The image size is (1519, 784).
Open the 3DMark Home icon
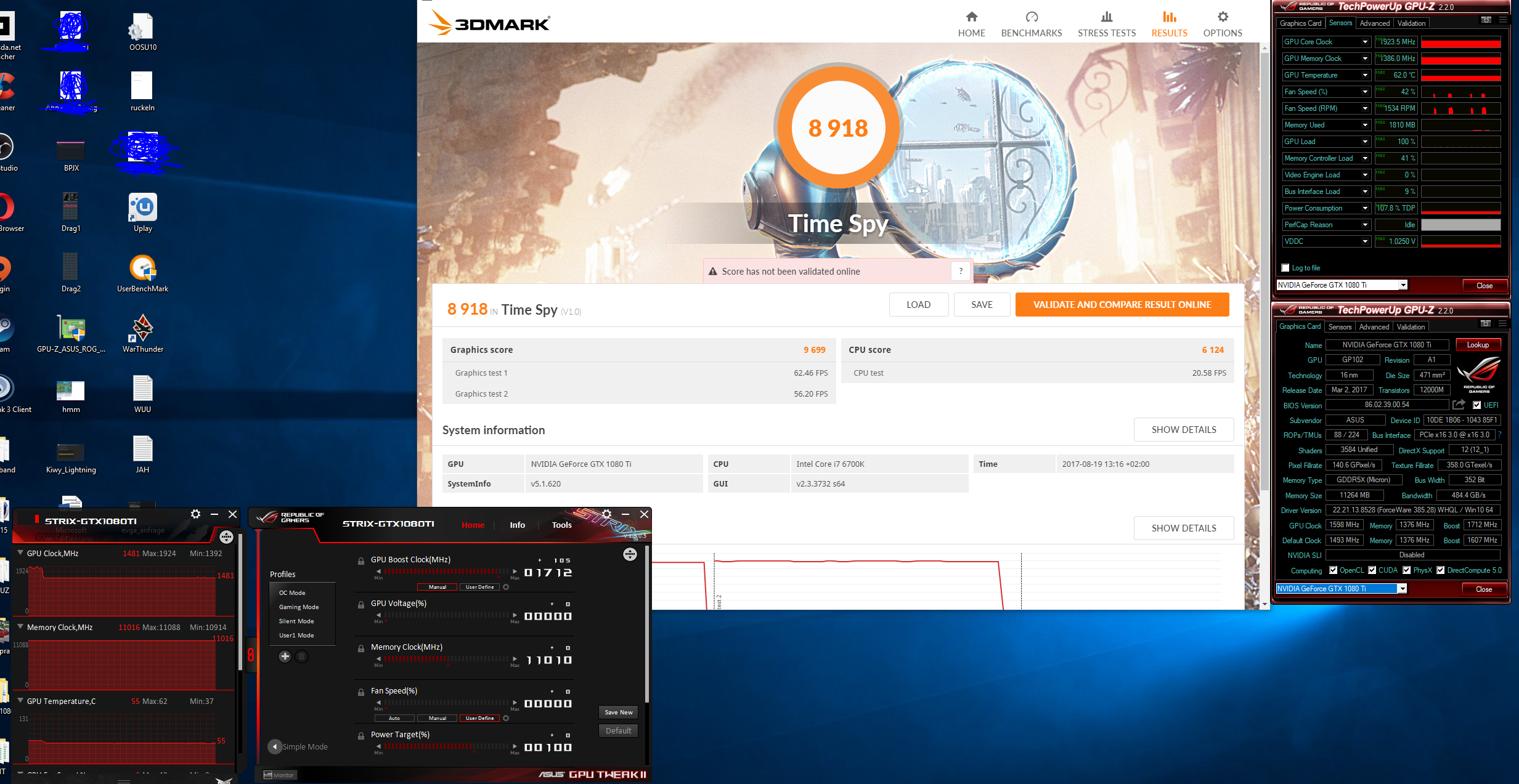pos(971,17)
